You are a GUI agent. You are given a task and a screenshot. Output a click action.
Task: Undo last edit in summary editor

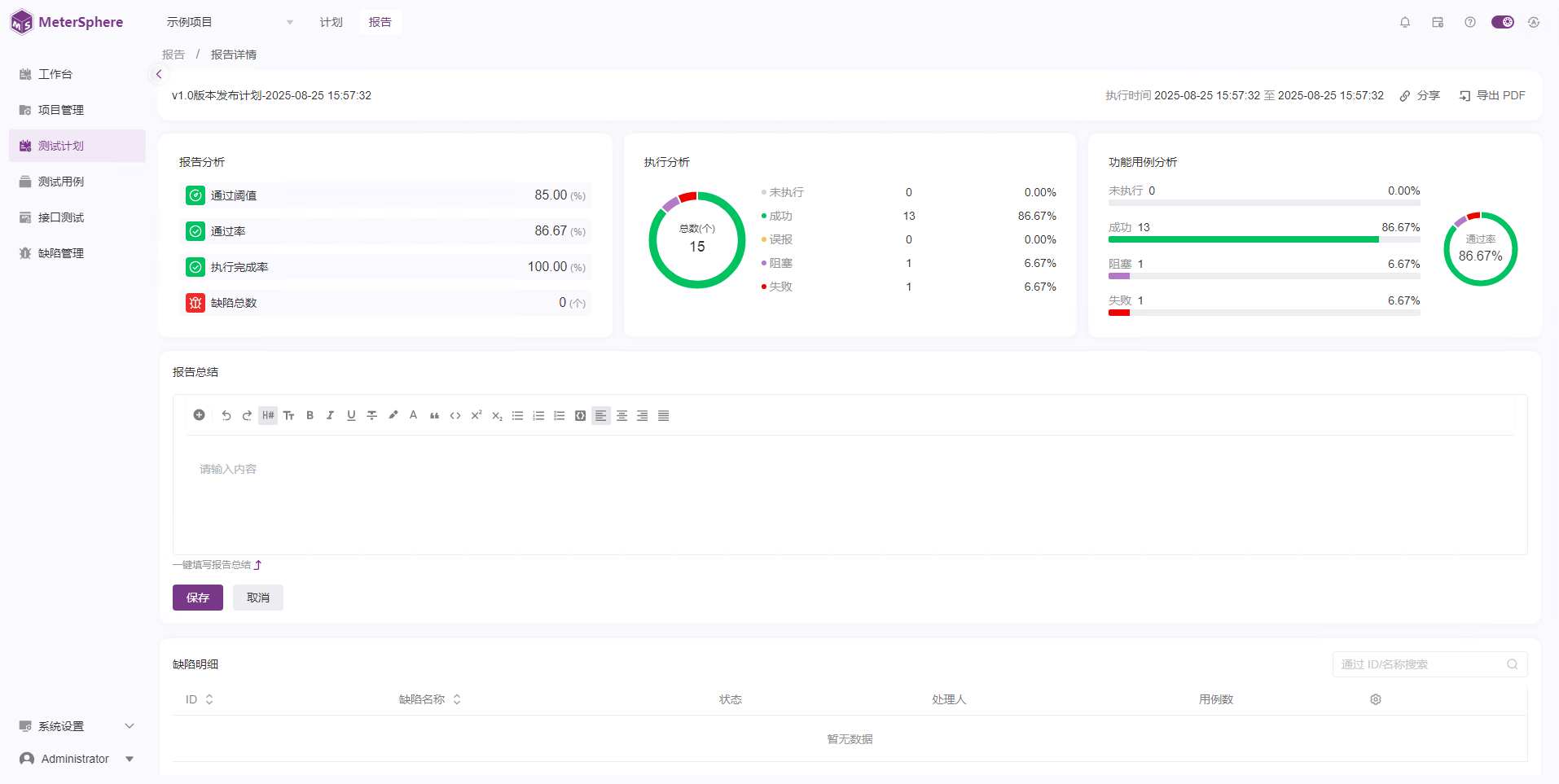click(226, 415)
